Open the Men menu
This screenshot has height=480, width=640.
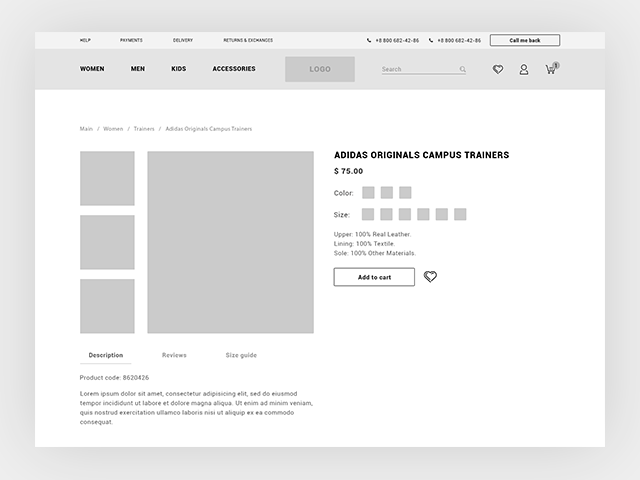coord(138,69)
